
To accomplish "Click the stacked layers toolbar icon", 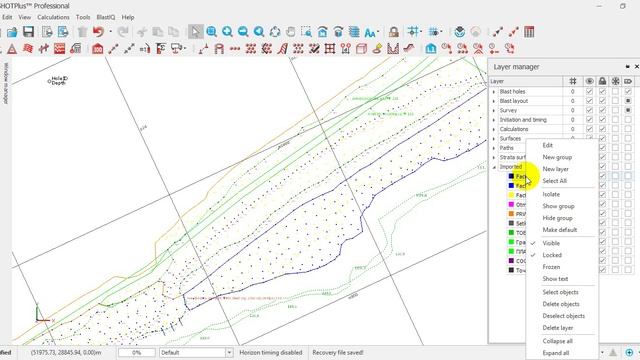I will coord(354,32).
